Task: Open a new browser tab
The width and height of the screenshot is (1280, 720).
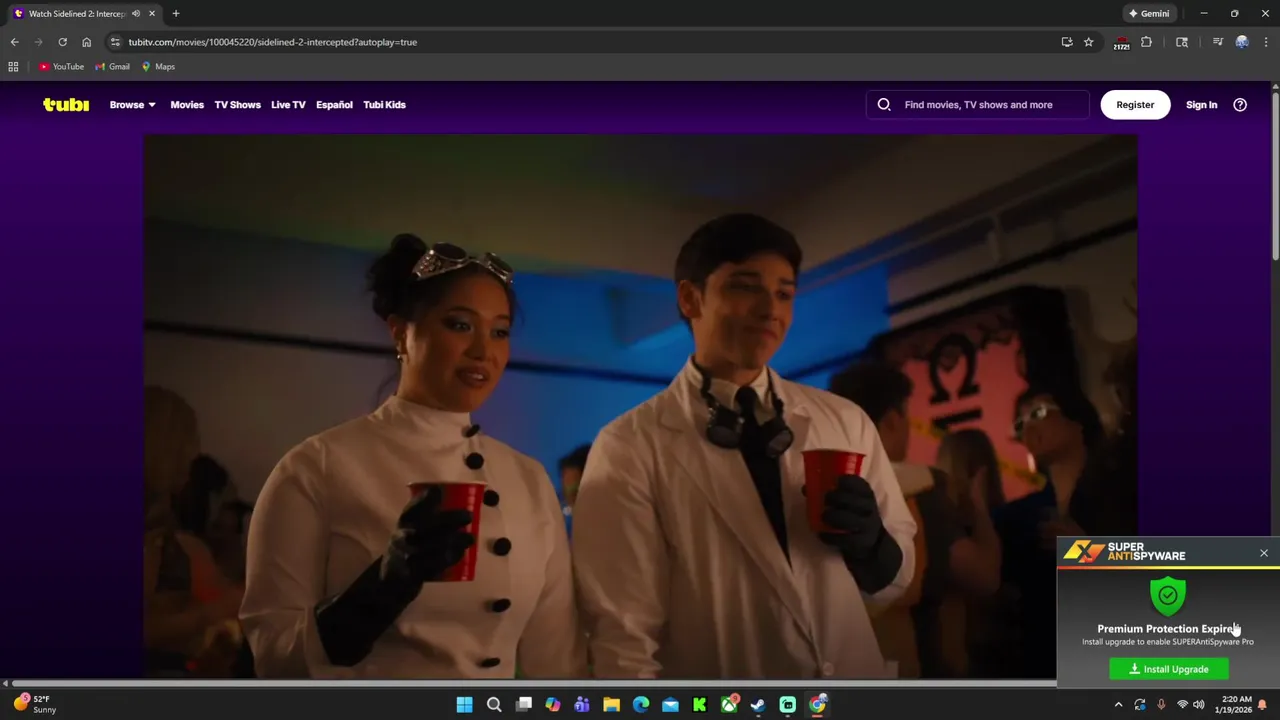Action: tap(176, 14)
